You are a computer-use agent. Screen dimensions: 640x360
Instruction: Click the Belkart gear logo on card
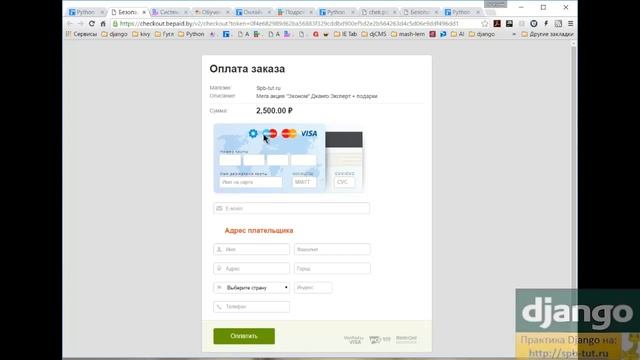253,133
